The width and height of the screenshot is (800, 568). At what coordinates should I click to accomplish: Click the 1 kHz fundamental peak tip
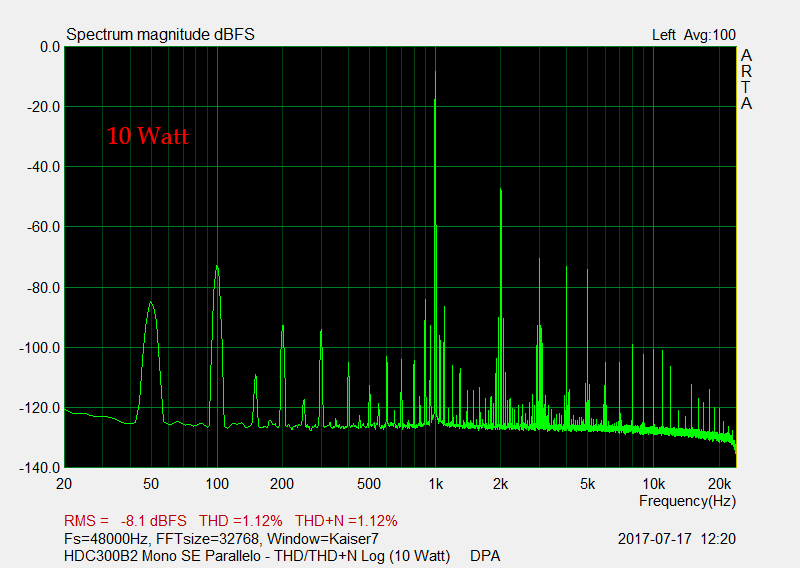coord(435,72)
